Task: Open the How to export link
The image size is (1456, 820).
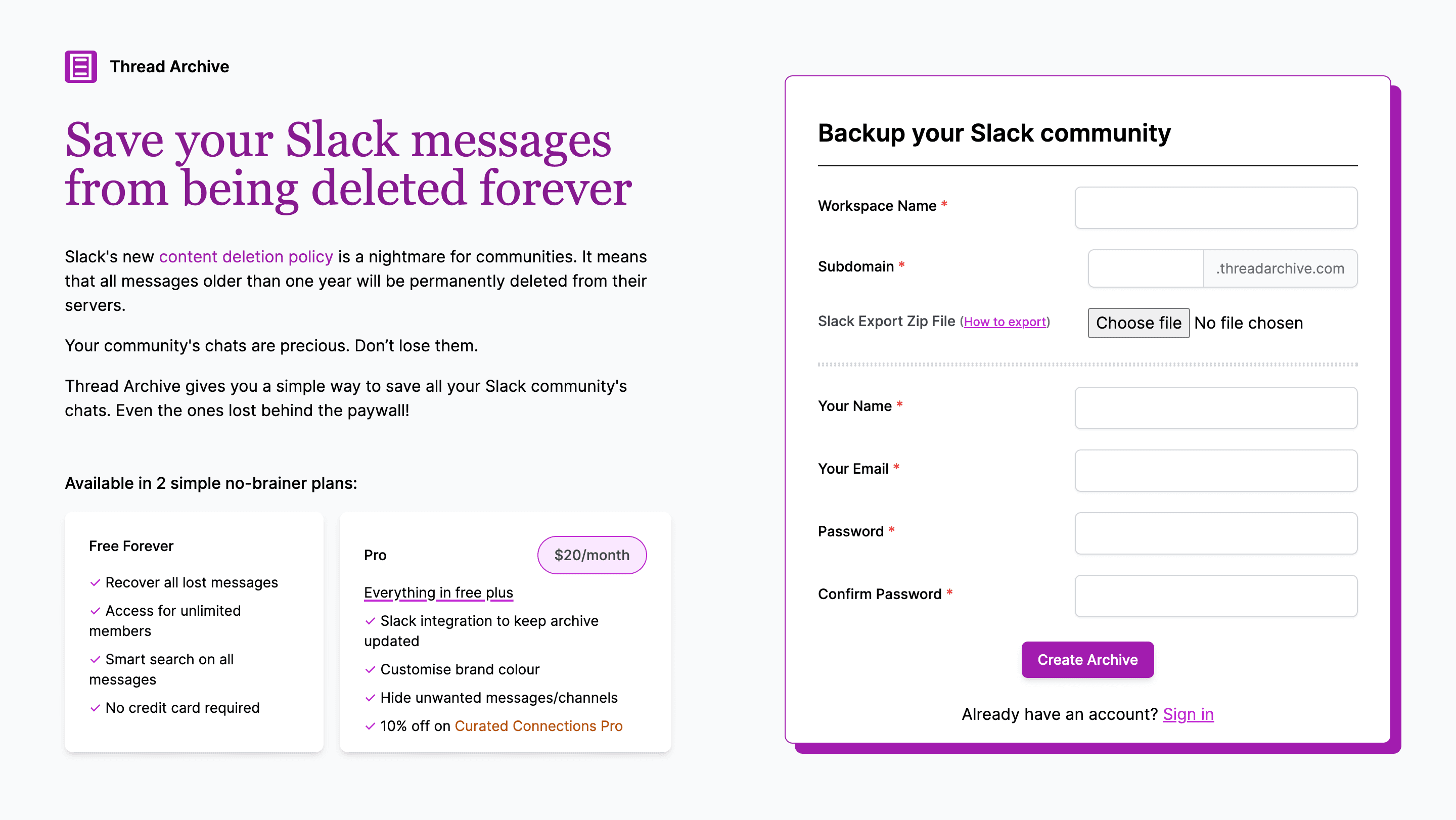Action: pos(1005,322)
